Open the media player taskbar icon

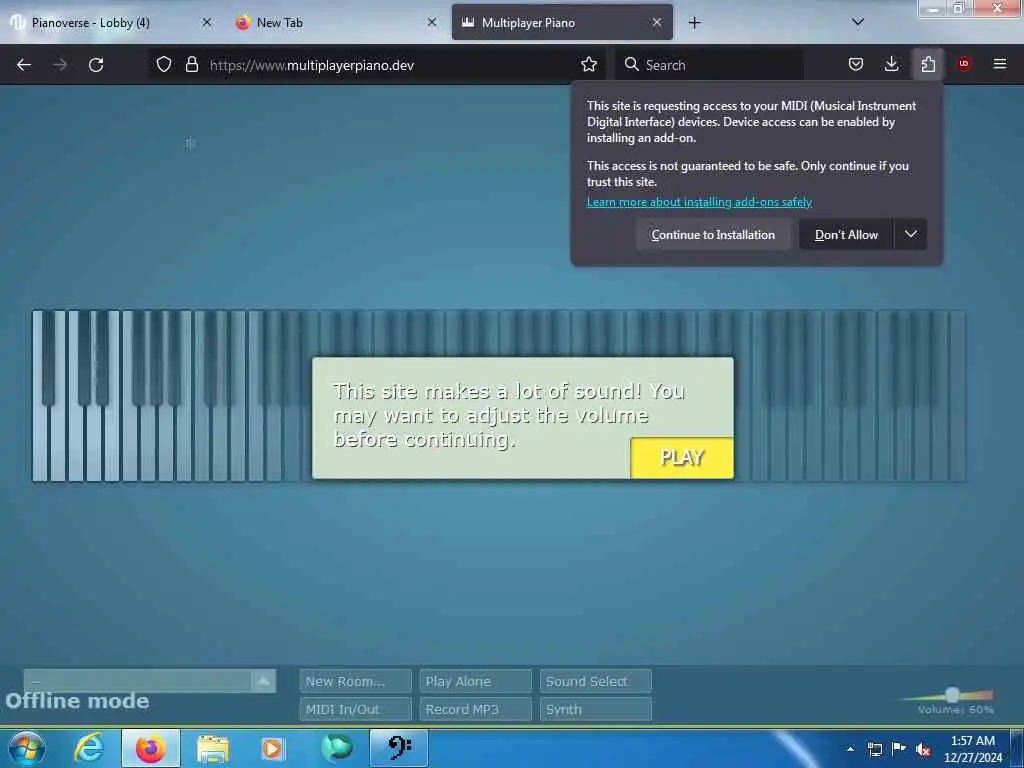click(272, 748)
